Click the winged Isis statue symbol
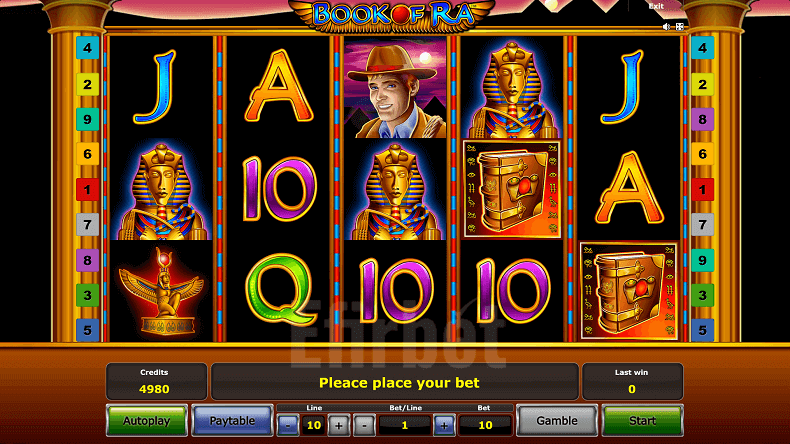The width and height of the screenshot is (790, 444). coord(161,291)
